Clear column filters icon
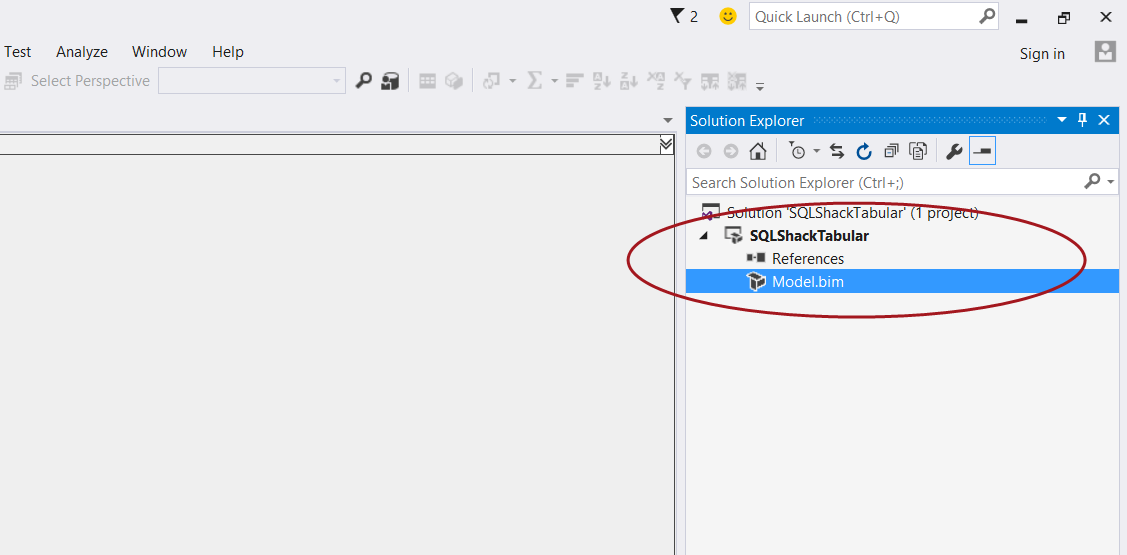Image resolution: width=1127 pixels, height=555 pixels. pos(684,81)
